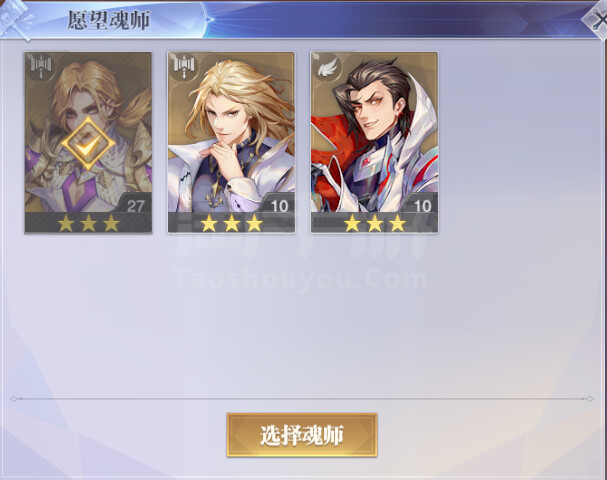Select the dark-haired soul master with red cape
Screen dimensions: 607x480
[x=374, y=143]
